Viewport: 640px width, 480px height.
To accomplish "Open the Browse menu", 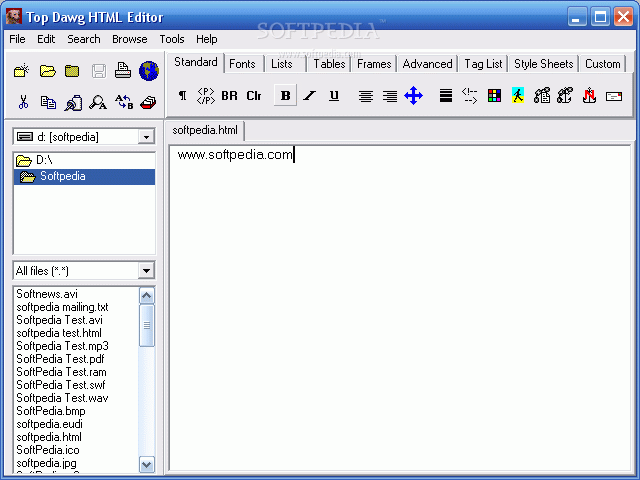I will [x=130, y=39].
